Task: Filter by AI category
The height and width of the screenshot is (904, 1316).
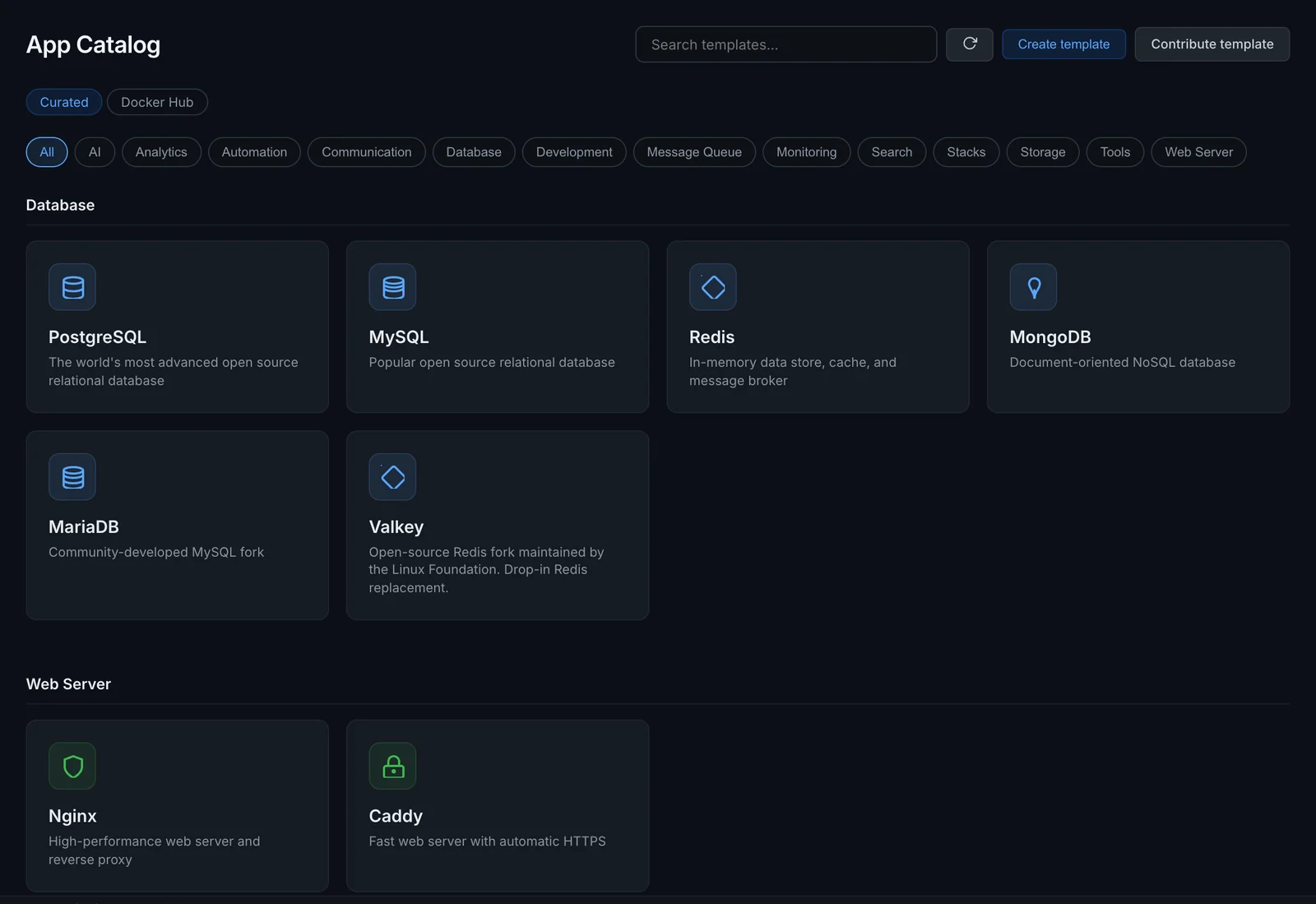Action: point(95,152)
